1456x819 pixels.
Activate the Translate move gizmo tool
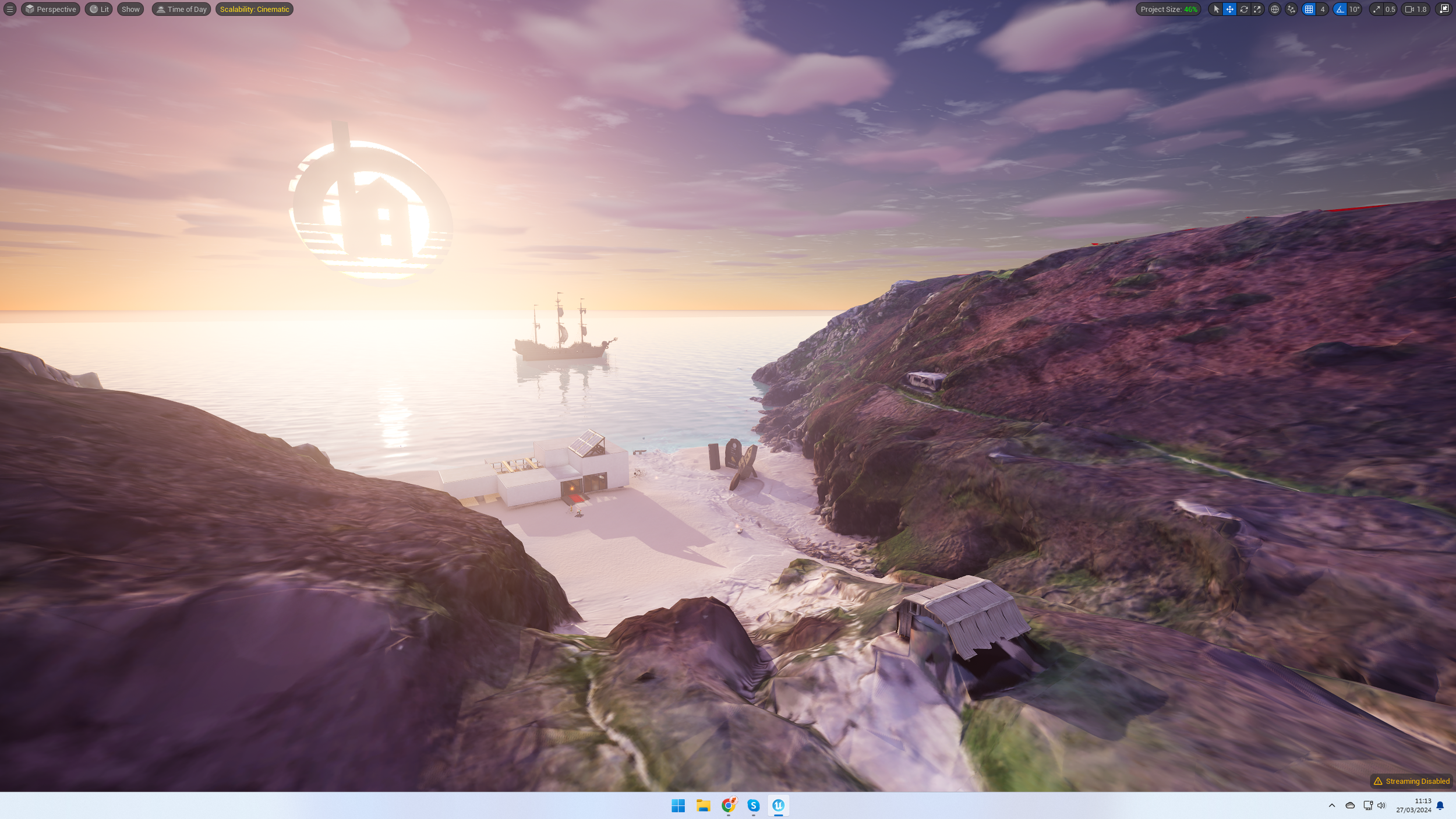coord(1229,9)
